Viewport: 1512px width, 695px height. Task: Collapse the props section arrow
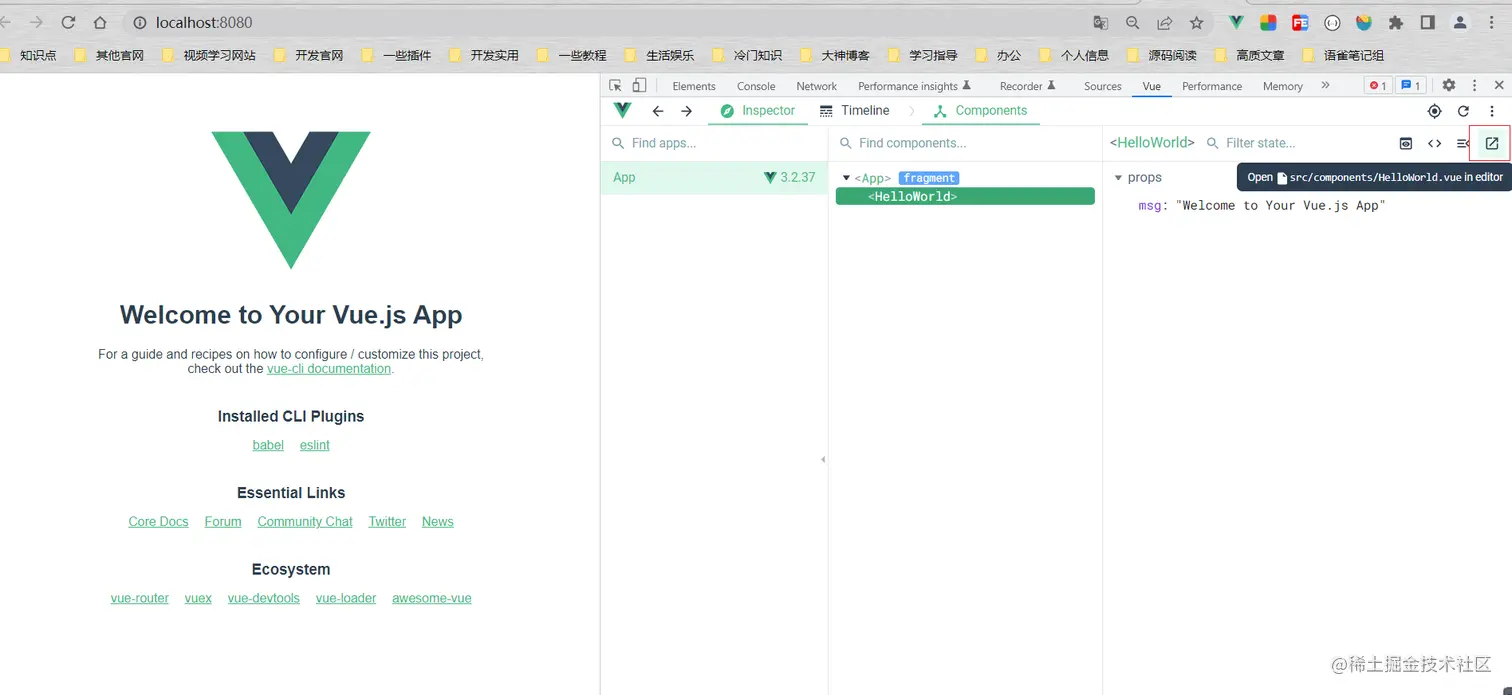(1118, 178)
